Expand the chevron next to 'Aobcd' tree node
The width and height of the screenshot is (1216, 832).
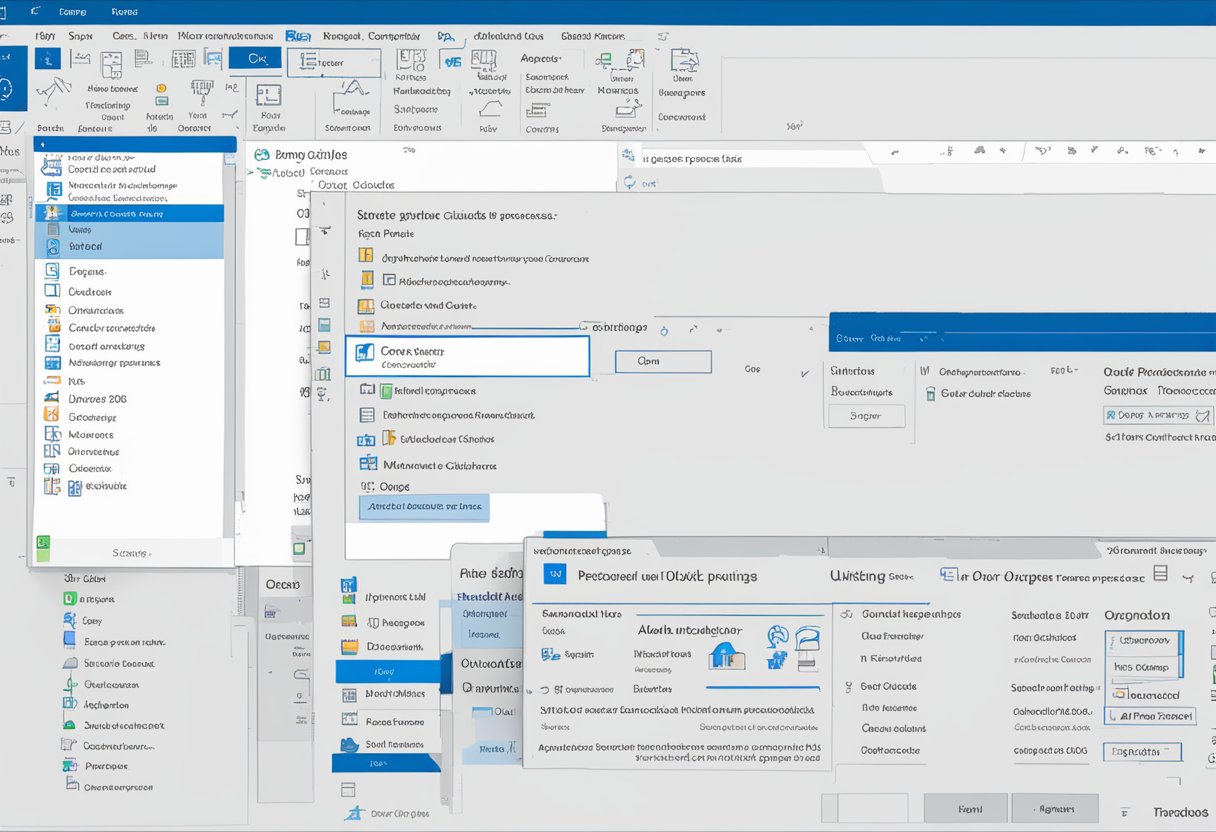pyautogui.click(x=251, y=173)
